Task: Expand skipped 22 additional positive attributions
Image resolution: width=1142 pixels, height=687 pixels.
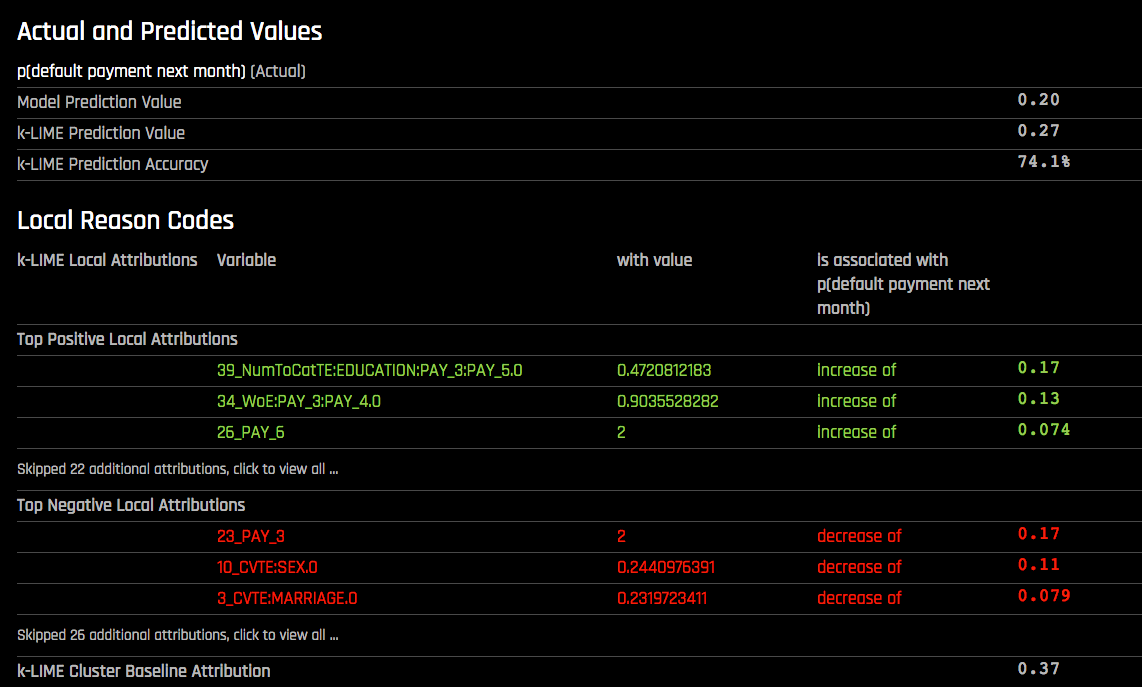Action: (x=178, y=469)
